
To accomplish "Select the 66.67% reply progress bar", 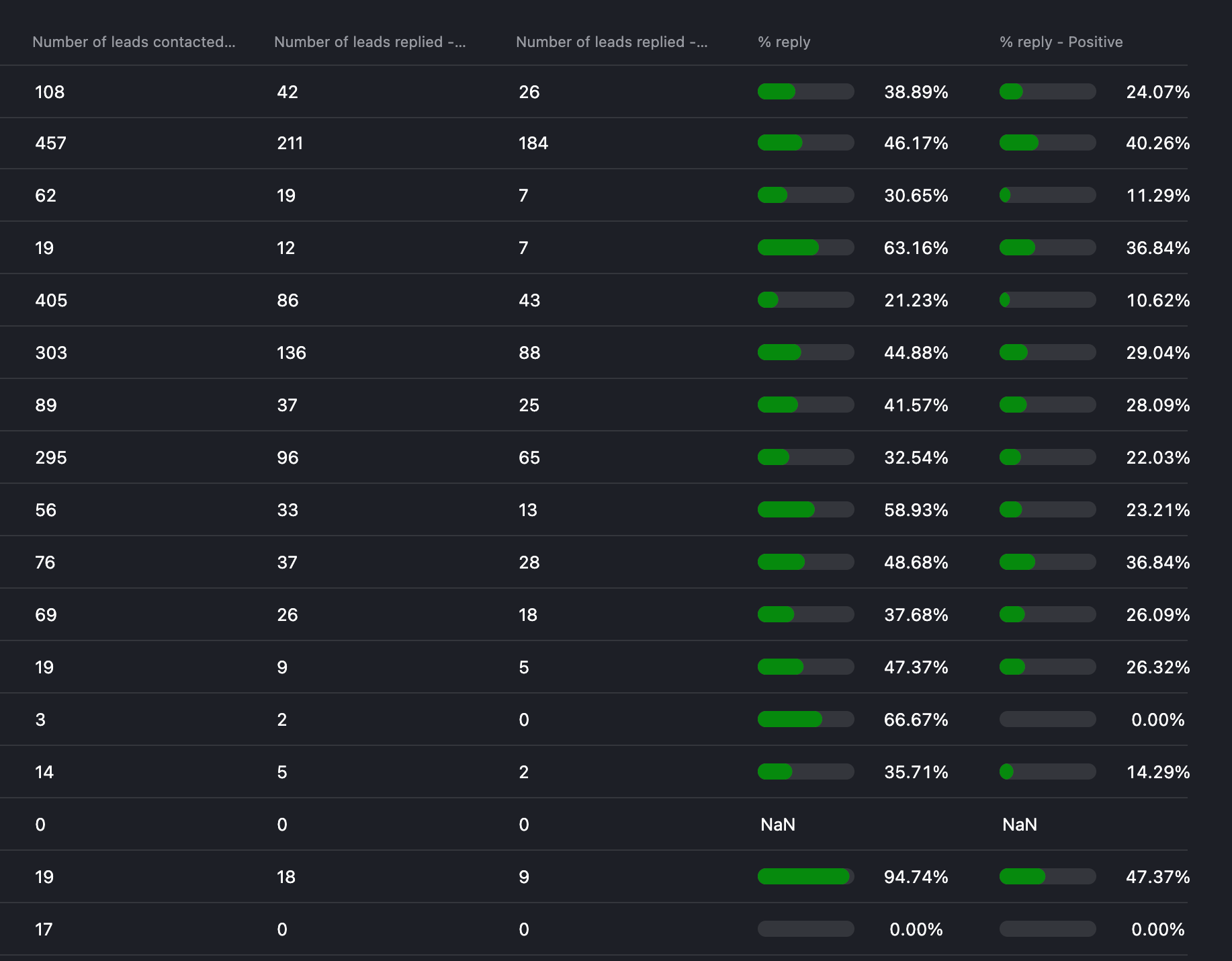I will click(x=805, y=719).
